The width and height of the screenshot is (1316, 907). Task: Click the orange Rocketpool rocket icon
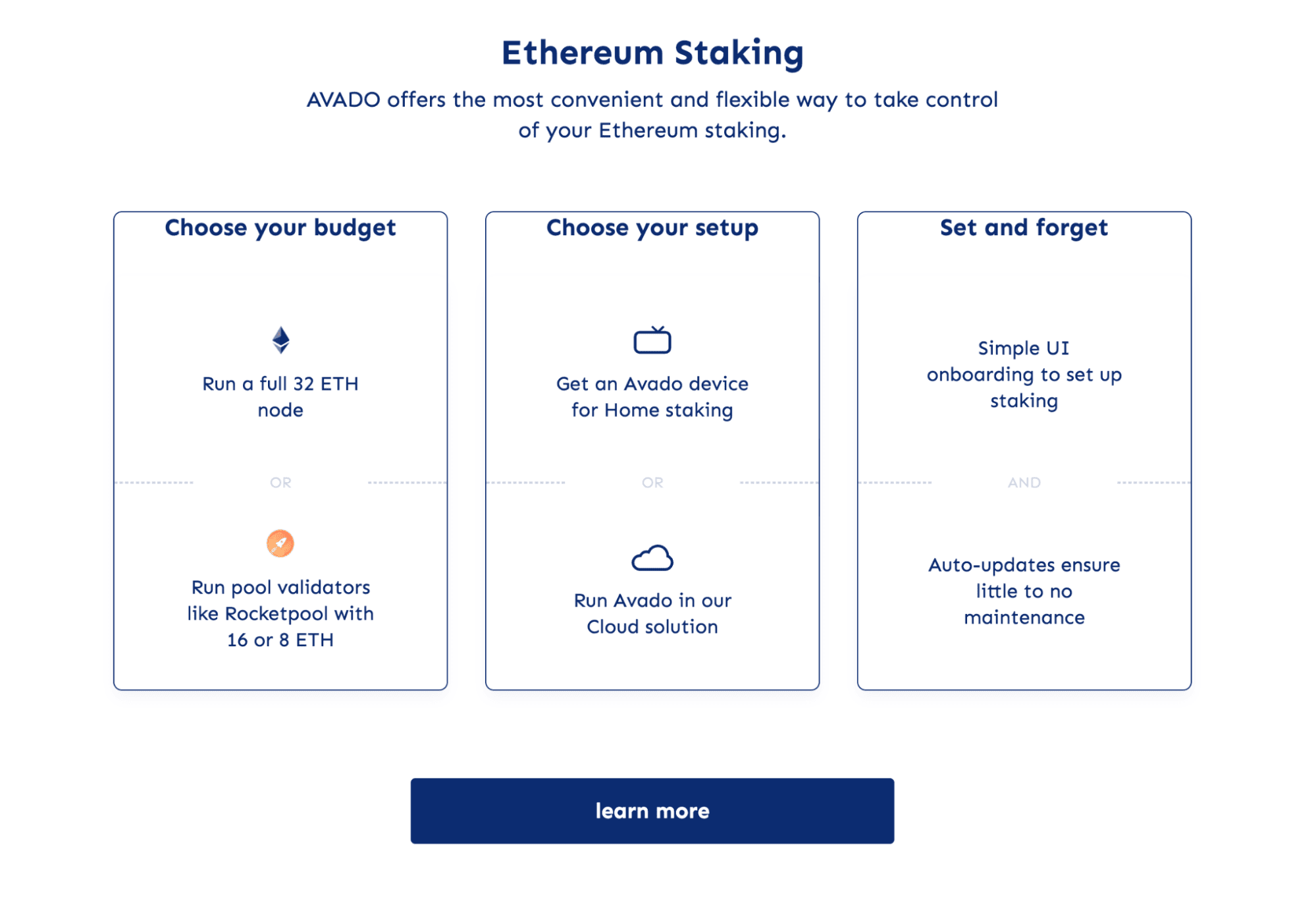pos(280,543)
